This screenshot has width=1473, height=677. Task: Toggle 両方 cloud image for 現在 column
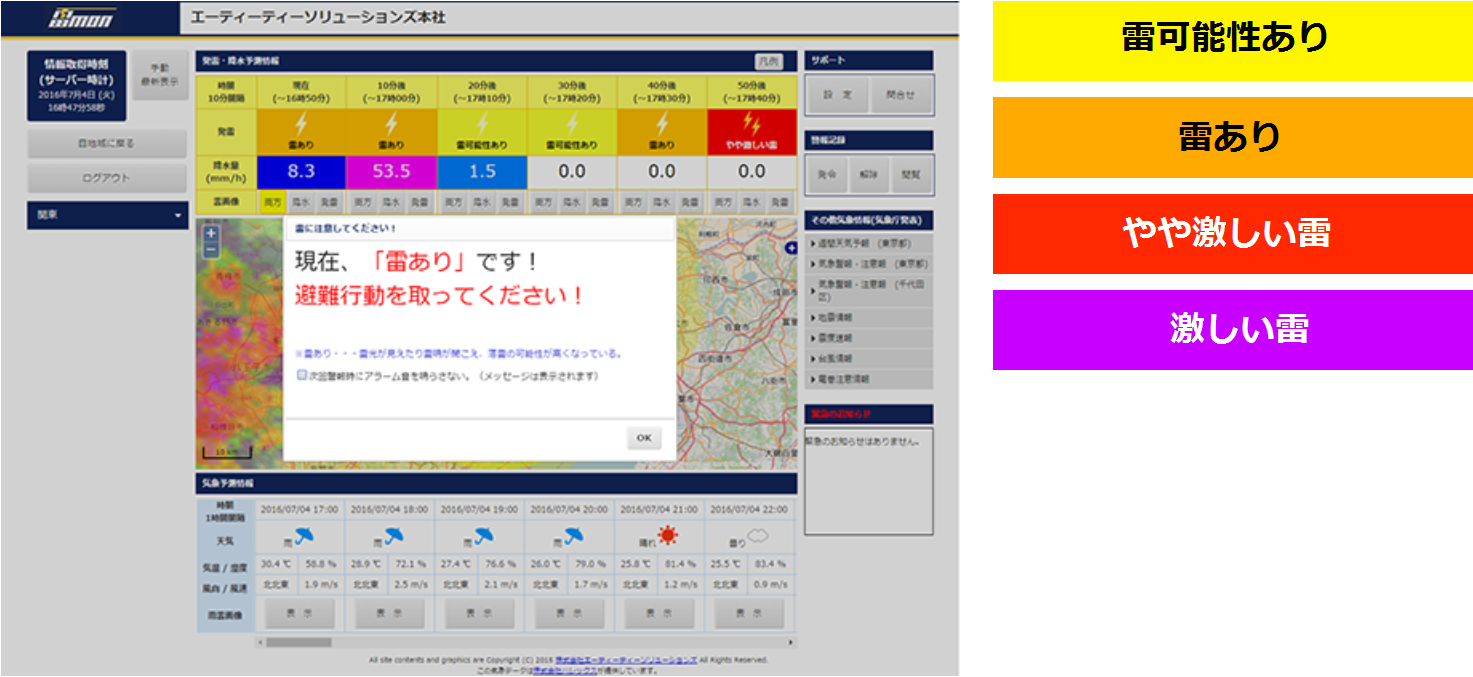(x=272, y=202)
